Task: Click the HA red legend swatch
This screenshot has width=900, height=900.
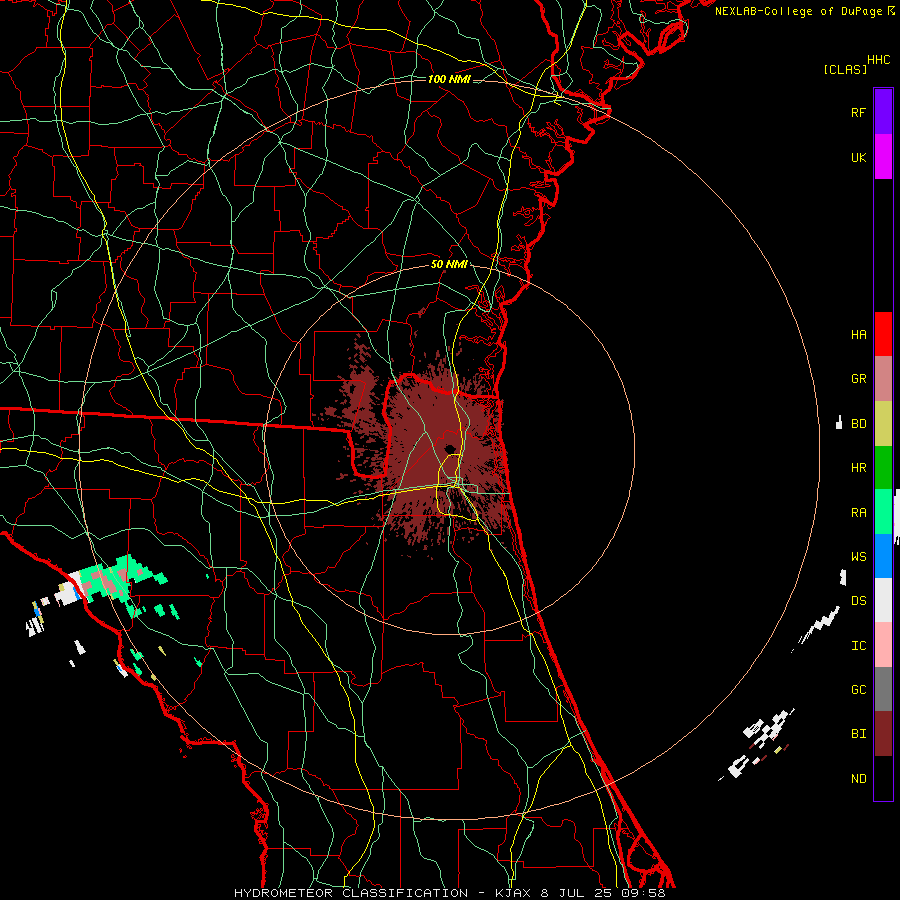Action: click(883, 334)
